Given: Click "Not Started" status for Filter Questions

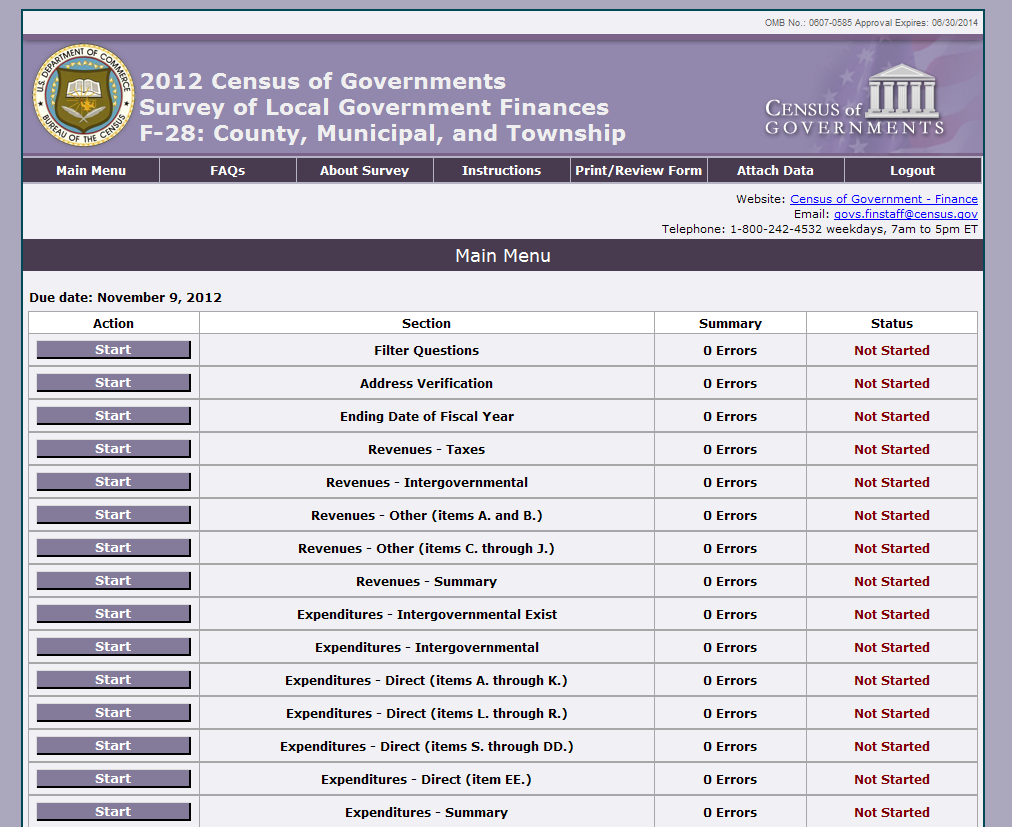Looking at the screenshot, I should 892,351.
